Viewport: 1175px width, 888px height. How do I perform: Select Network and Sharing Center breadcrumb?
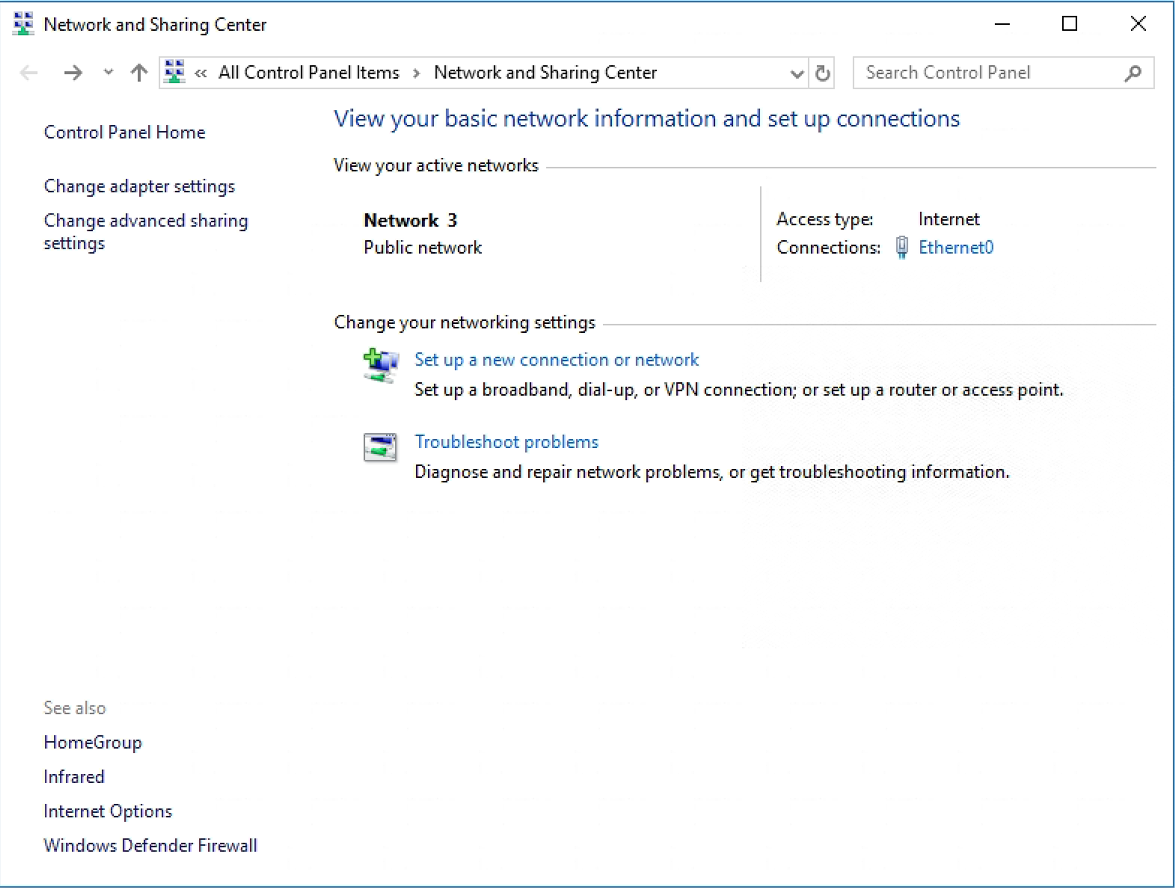pyautogui.click(x=546, y=73)
